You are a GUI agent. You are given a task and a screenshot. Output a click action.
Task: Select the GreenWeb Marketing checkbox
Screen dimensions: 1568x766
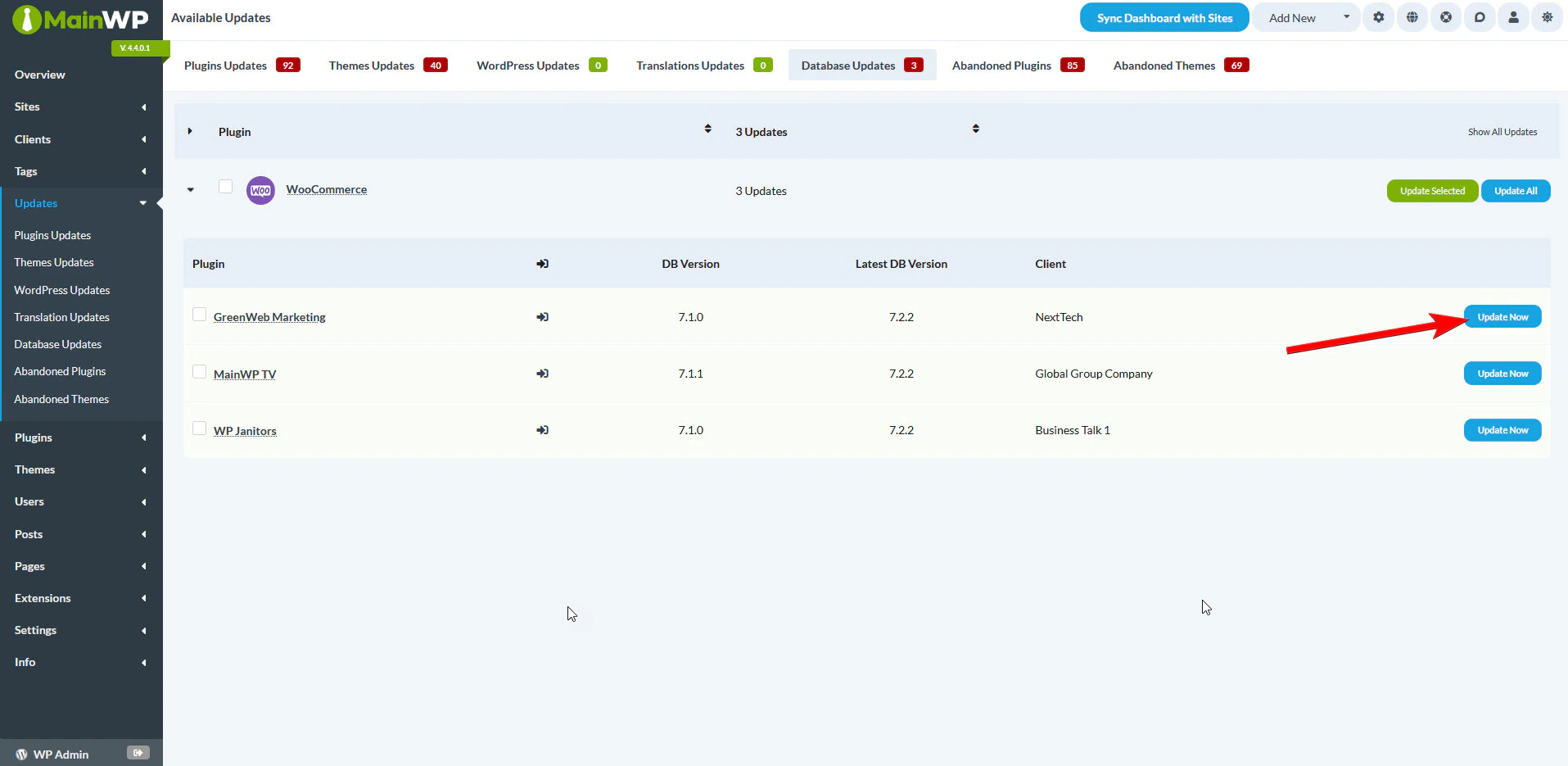pyautogui.click(x=199, y=315)
